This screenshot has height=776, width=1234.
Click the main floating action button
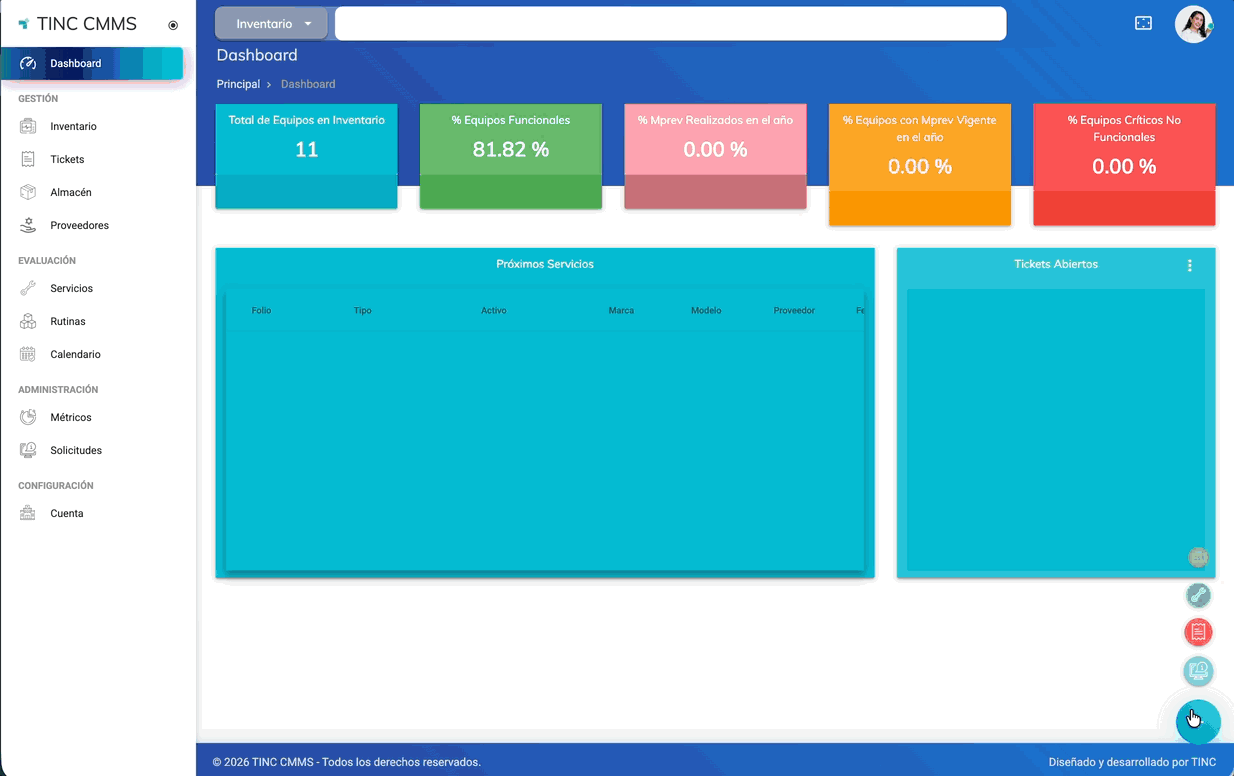coord(1197,721)
